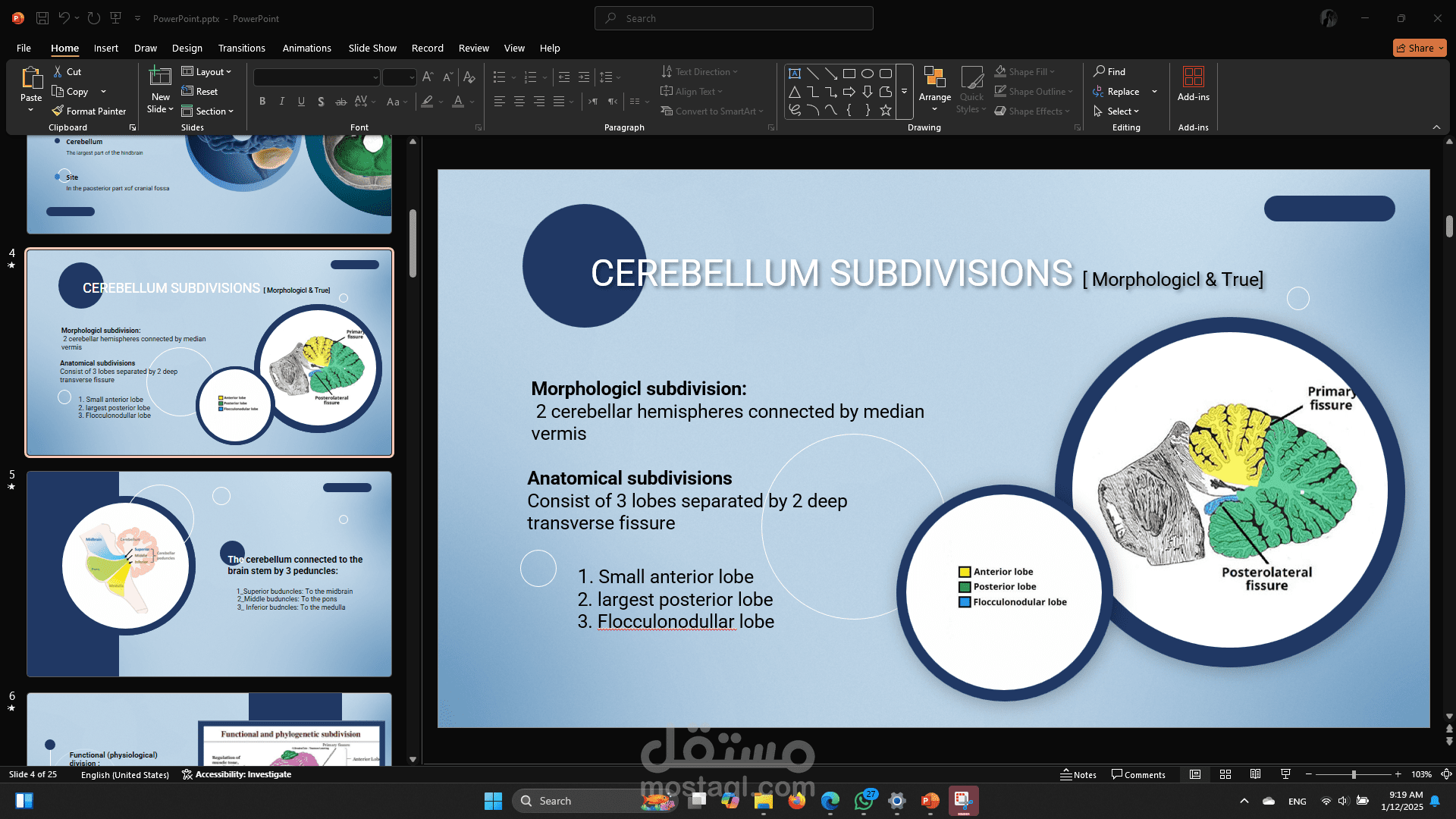Decrease font size icon
This screenshot has height=819, width=1456.
(x=447, y=77)
